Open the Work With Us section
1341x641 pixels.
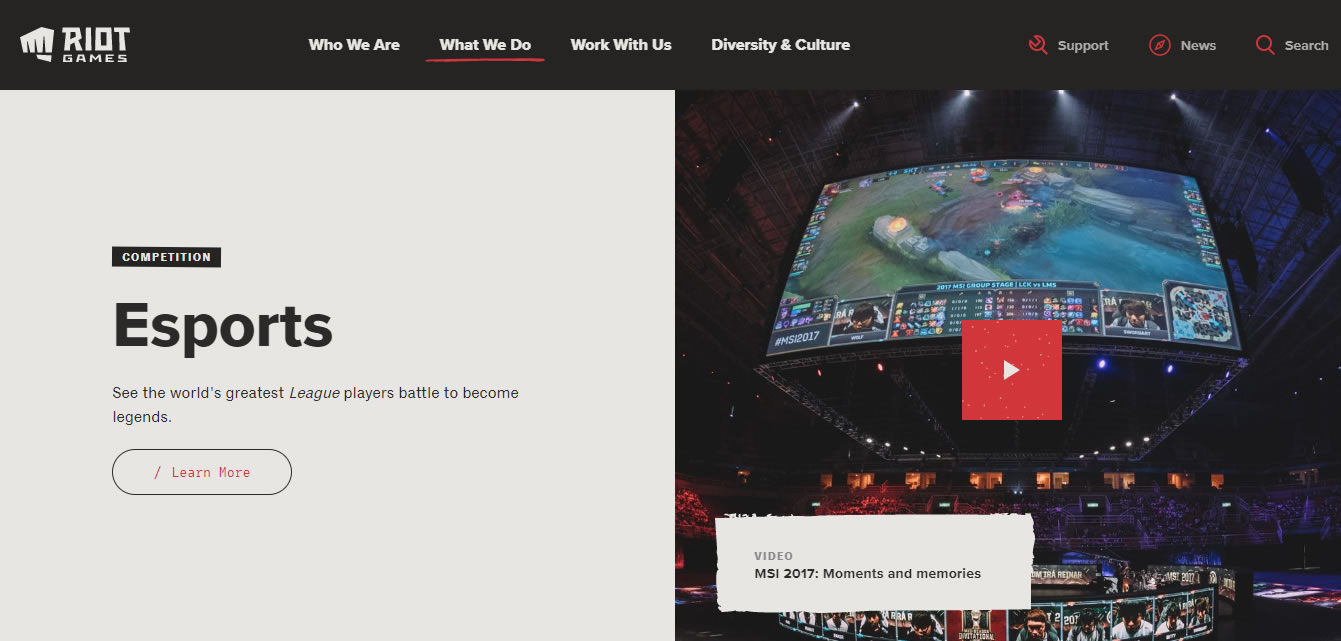click(x=621, y=44)
